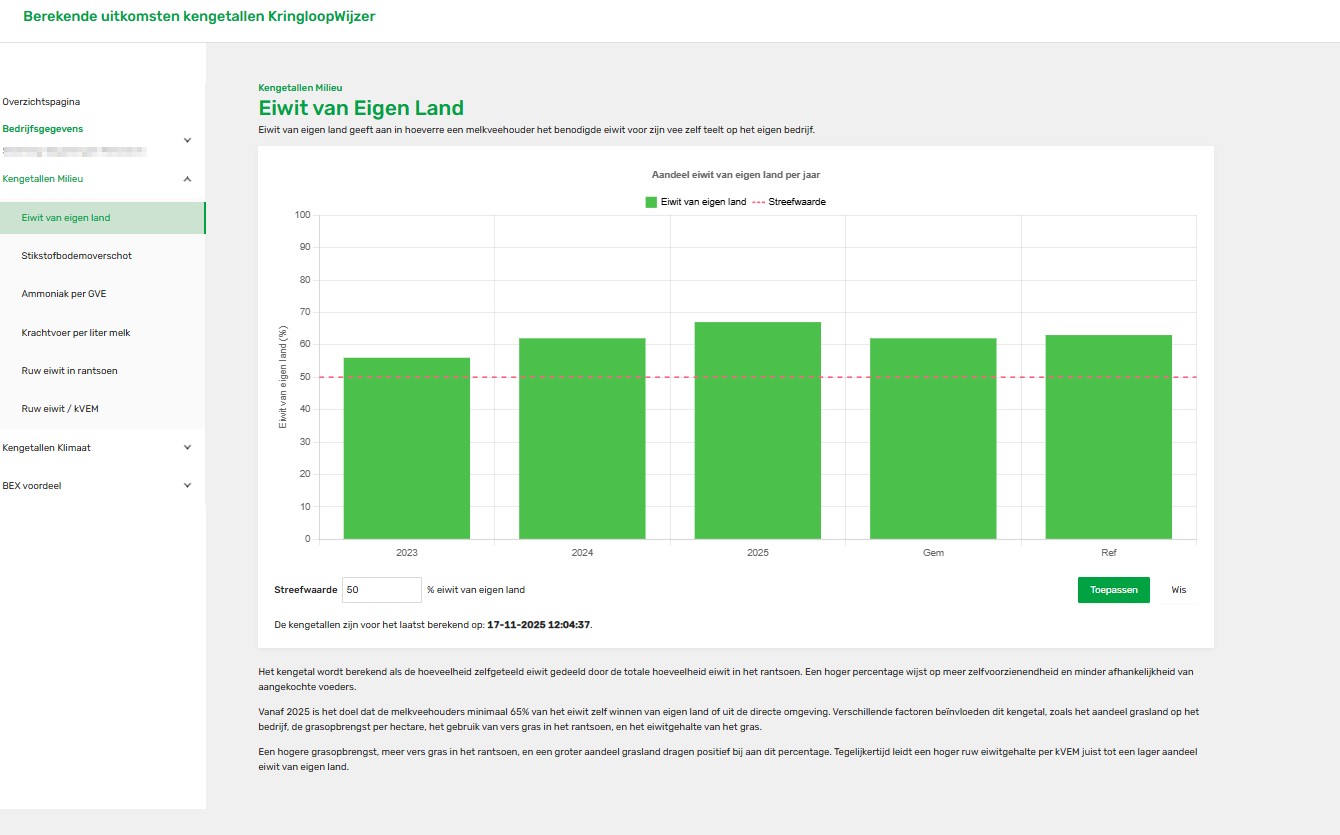Collapse the Kengetallen Milieu chevron
Screen dimensions: 1340x835
point(187,179)
